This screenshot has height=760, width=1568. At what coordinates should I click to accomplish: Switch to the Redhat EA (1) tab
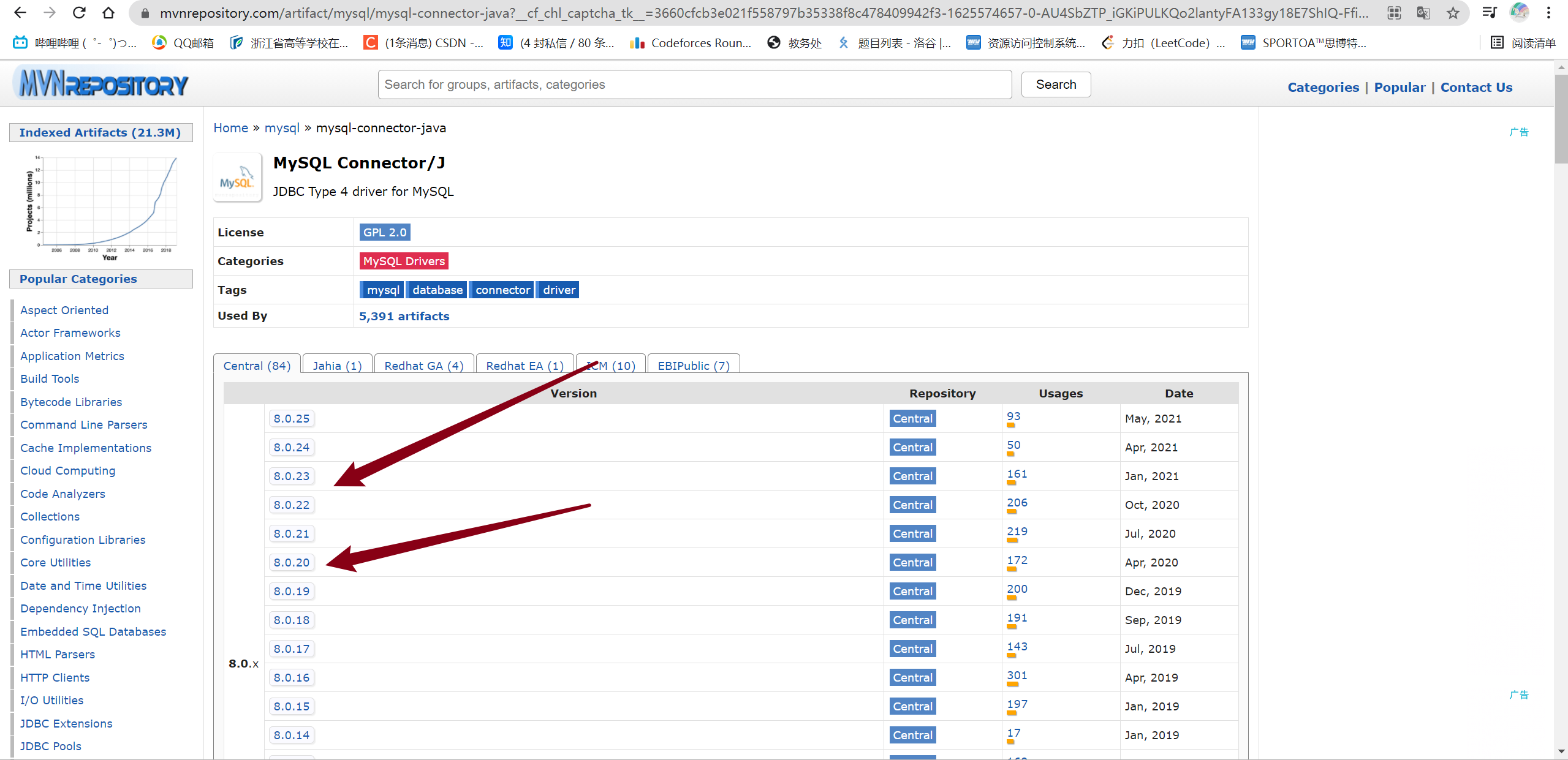525,365
